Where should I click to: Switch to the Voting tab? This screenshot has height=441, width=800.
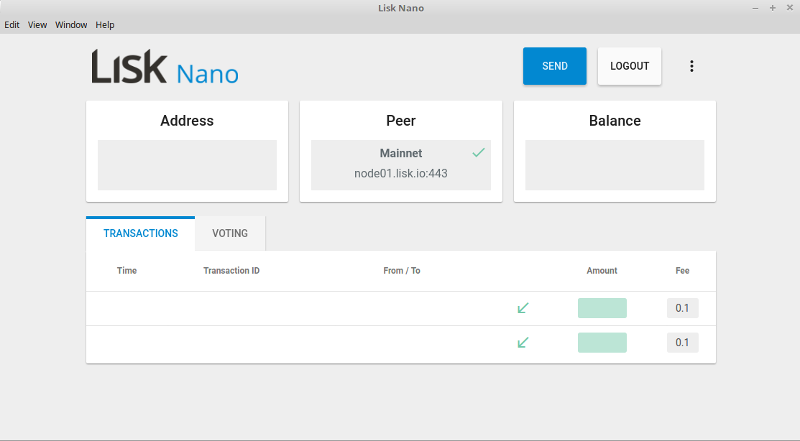pos(230,233)
